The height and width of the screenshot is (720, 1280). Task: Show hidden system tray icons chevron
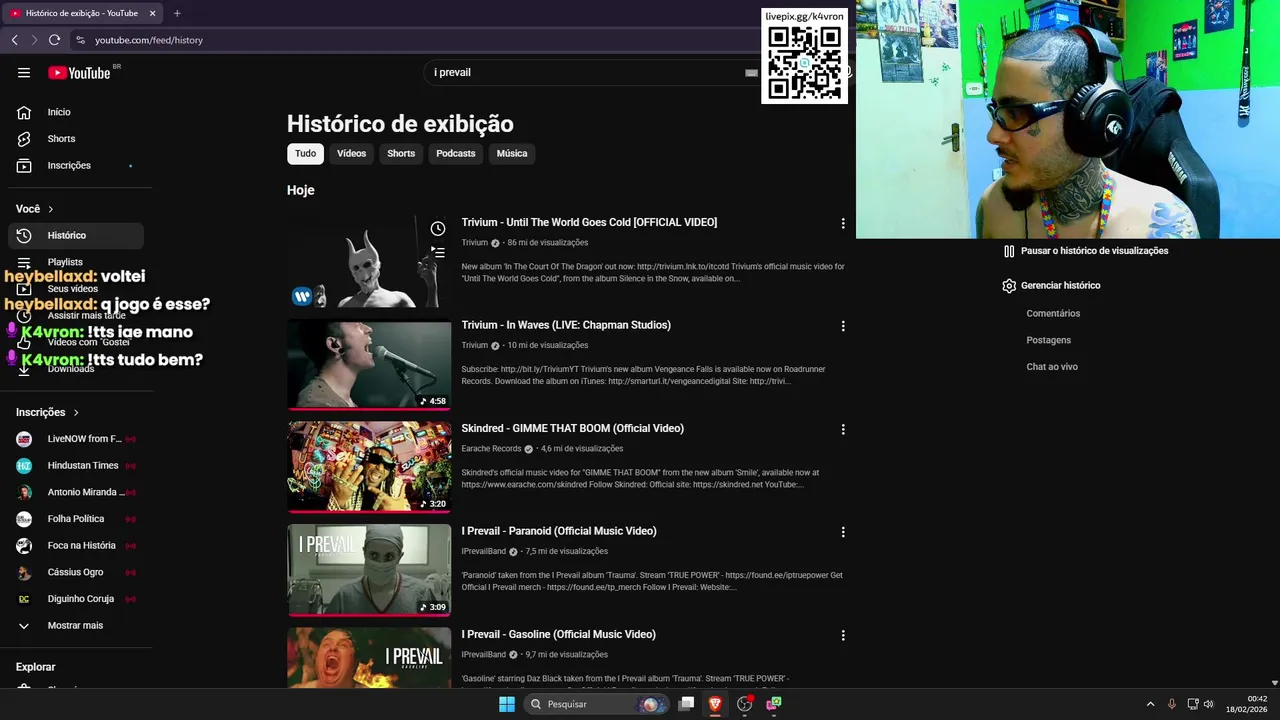[1150, 704]
